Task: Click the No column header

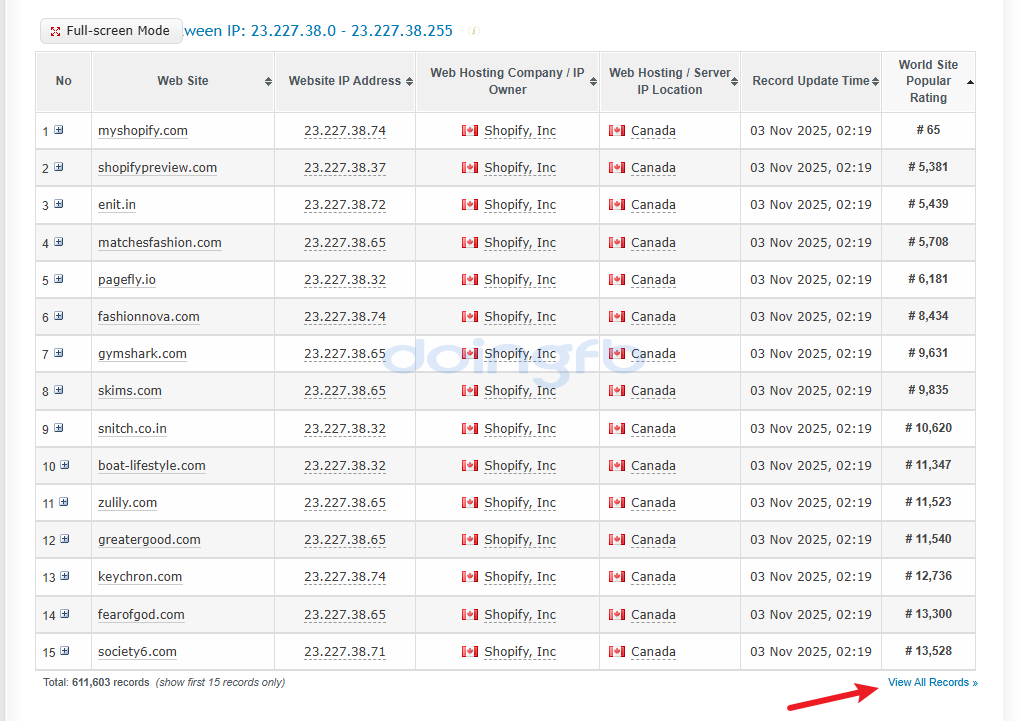Action: pos(64,82)
